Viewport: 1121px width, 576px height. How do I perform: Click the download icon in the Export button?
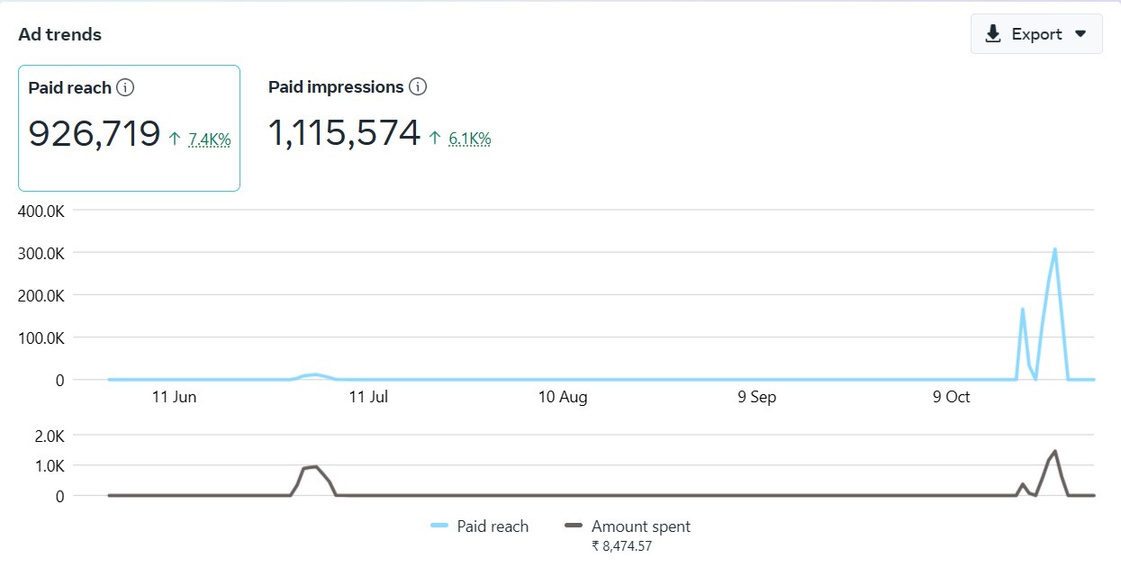993,34
